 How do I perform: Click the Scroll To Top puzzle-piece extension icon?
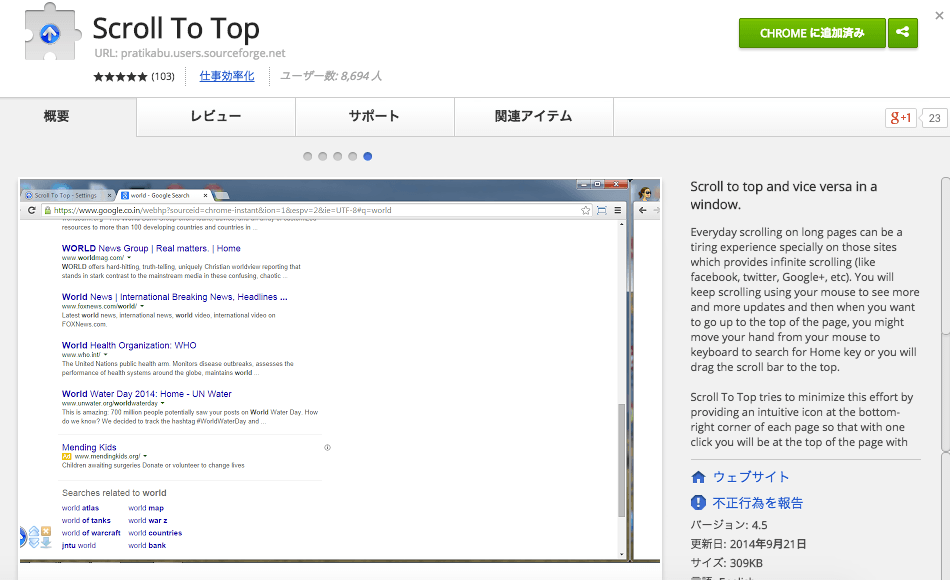point(53,33)
